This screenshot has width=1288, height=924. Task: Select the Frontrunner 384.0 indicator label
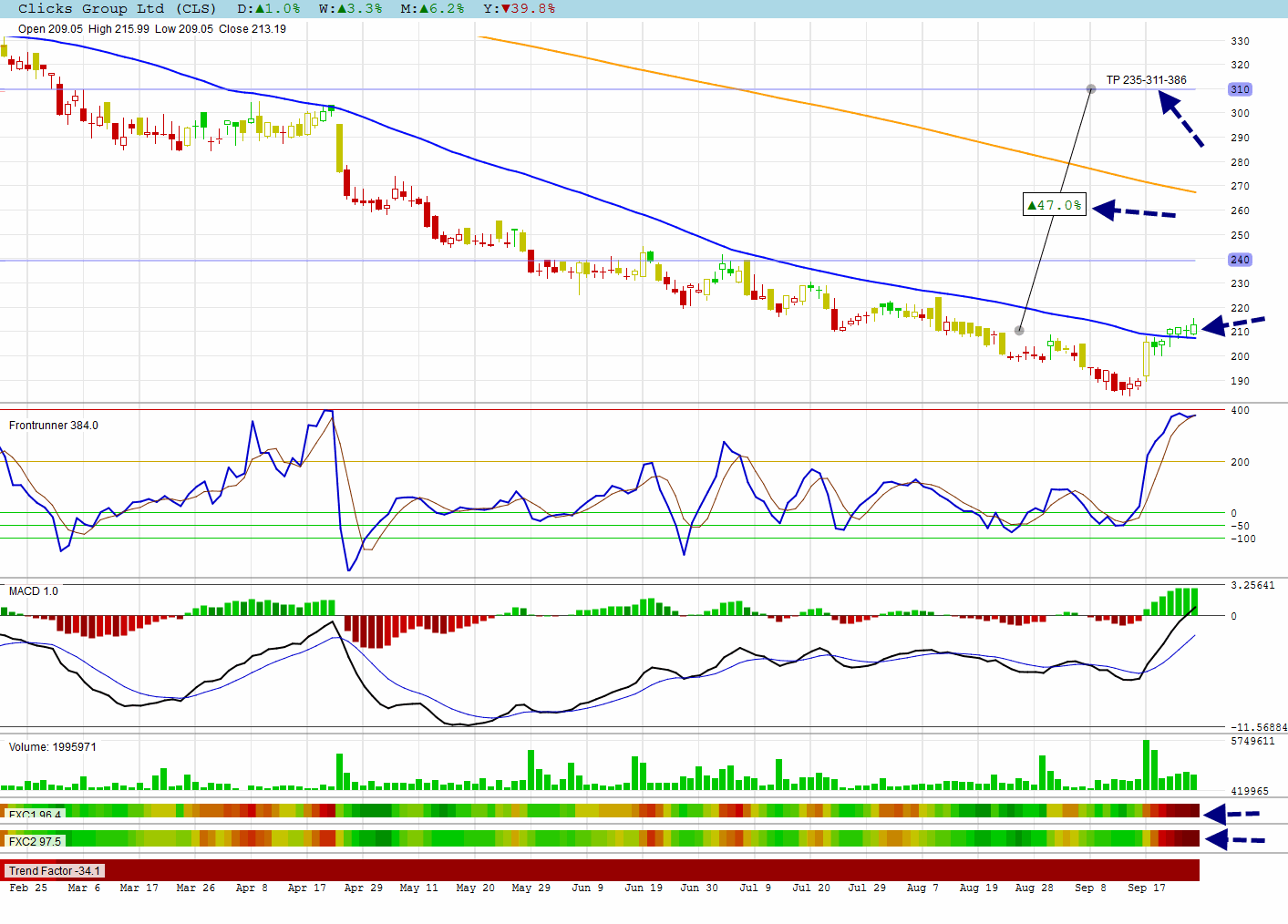(53, 426)
